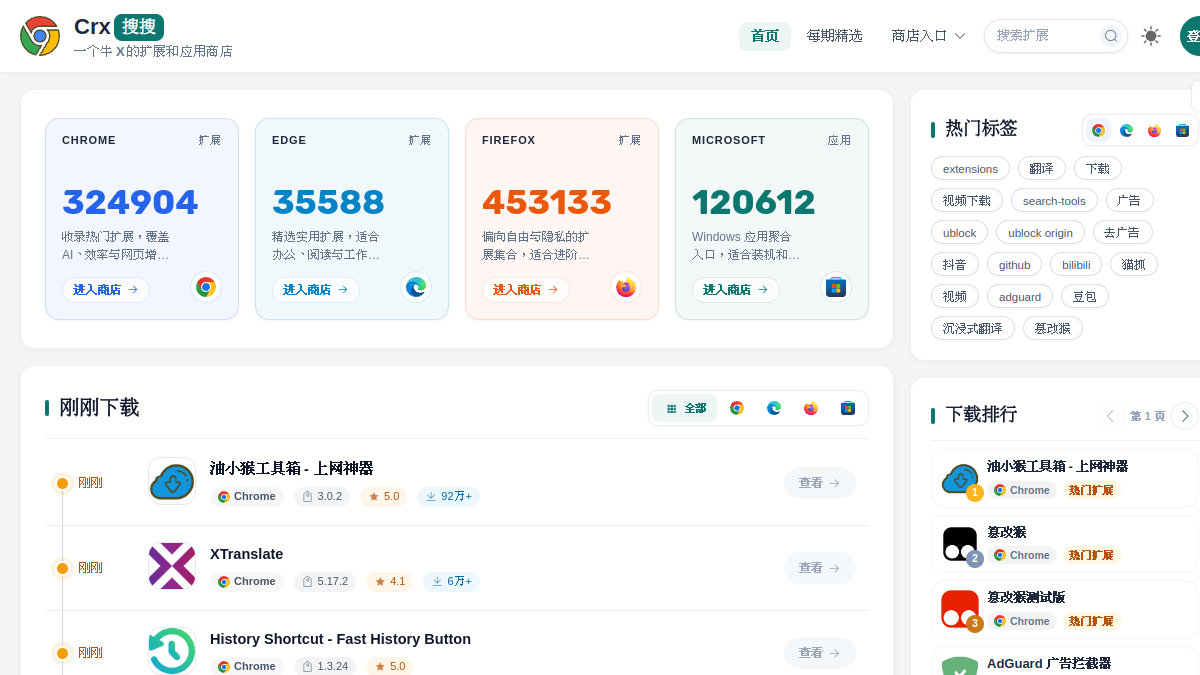Click the XTranslate app icon
1200x675 pixels.
click(x=172, y=566)
